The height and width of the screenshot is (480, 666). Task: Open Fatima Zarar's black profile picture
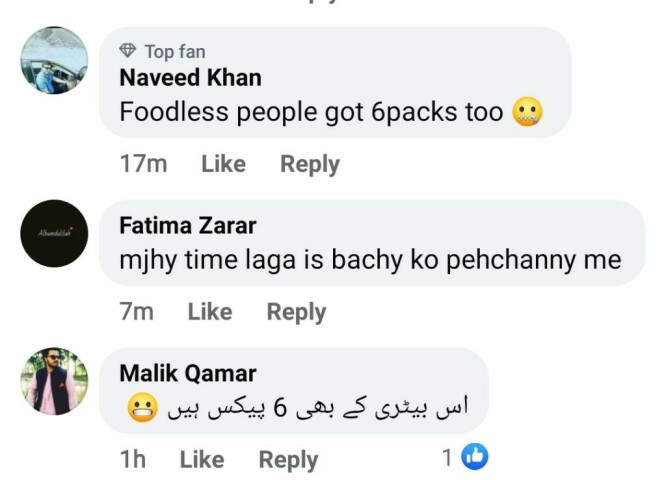click(54, 233)
